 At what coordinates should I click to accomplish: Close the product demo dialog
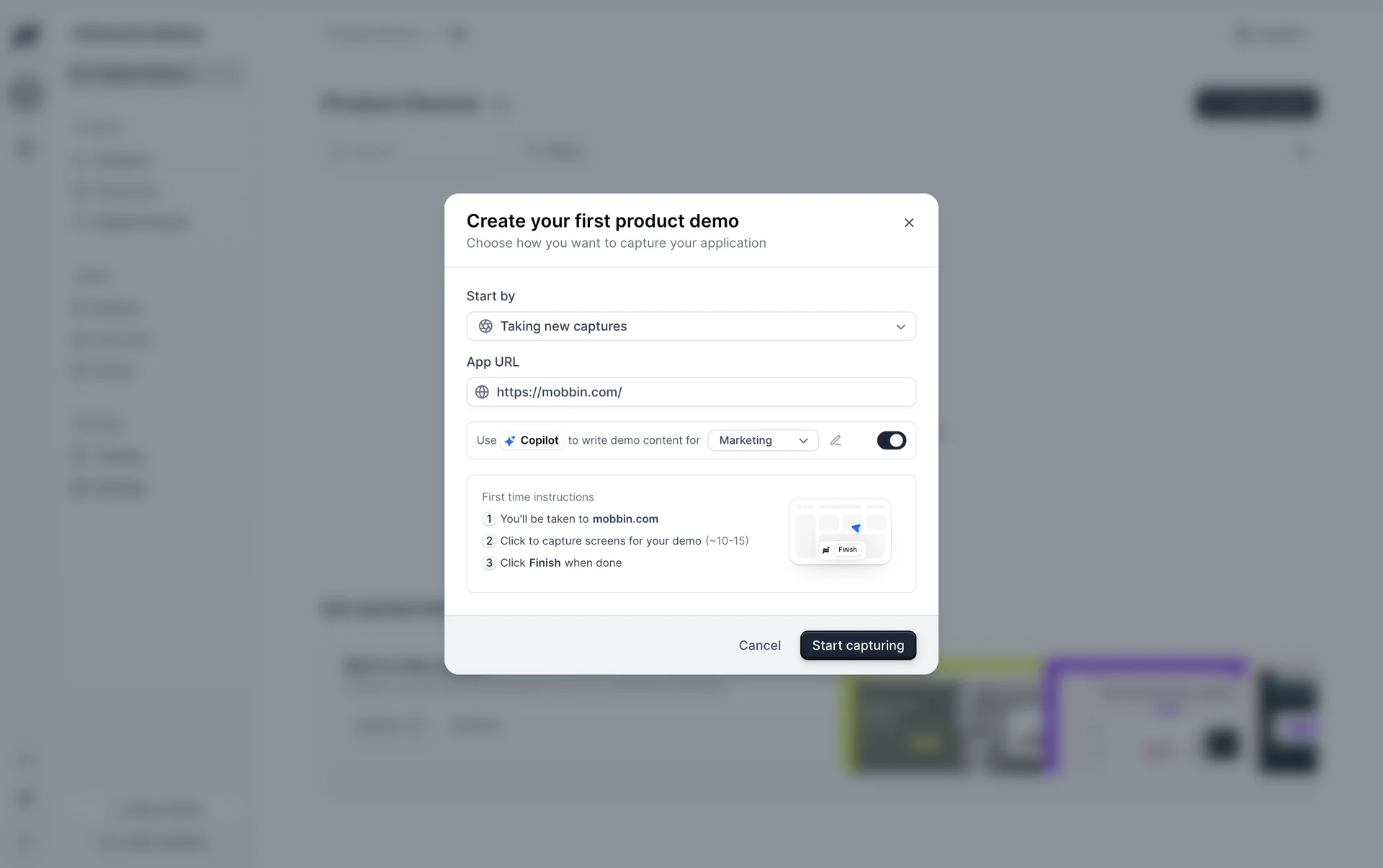tap(909, 223)
